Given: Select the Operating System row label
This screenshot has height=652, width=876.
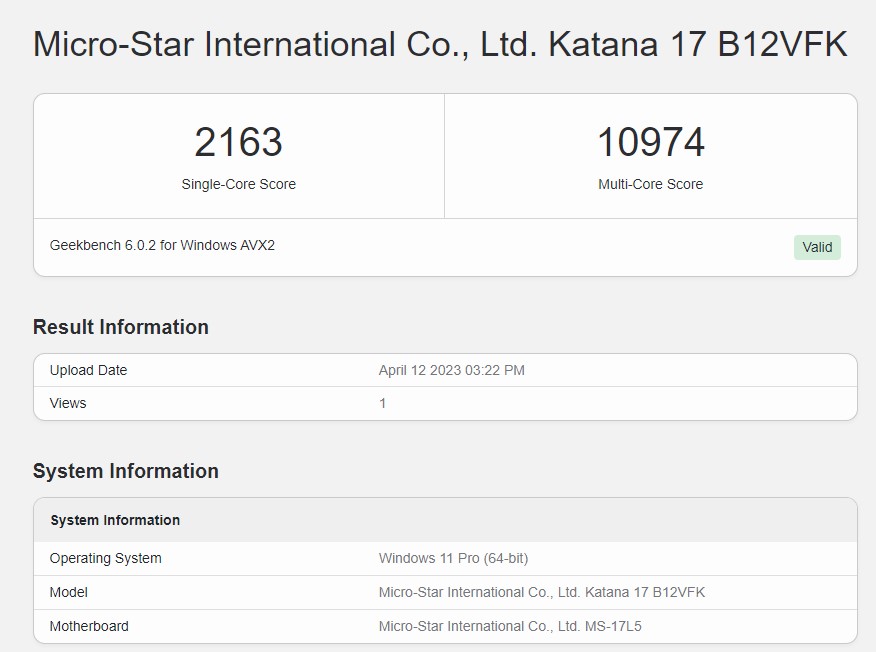Looking at the screenshot, I should coord(105,558).
